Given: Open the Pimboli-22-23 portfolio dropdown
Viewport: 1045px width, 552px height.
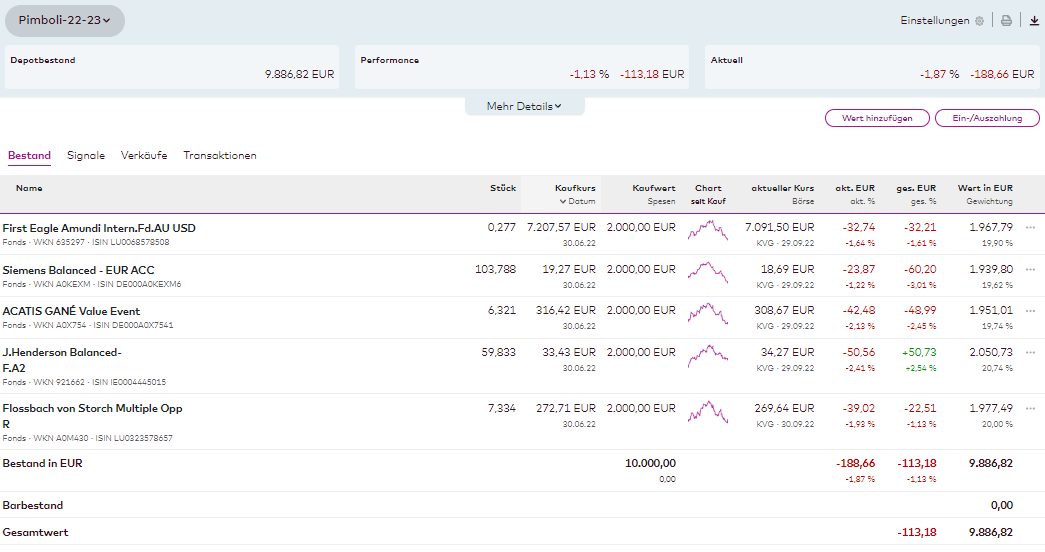Looking at the screenshot, I should tap(65, 21).
